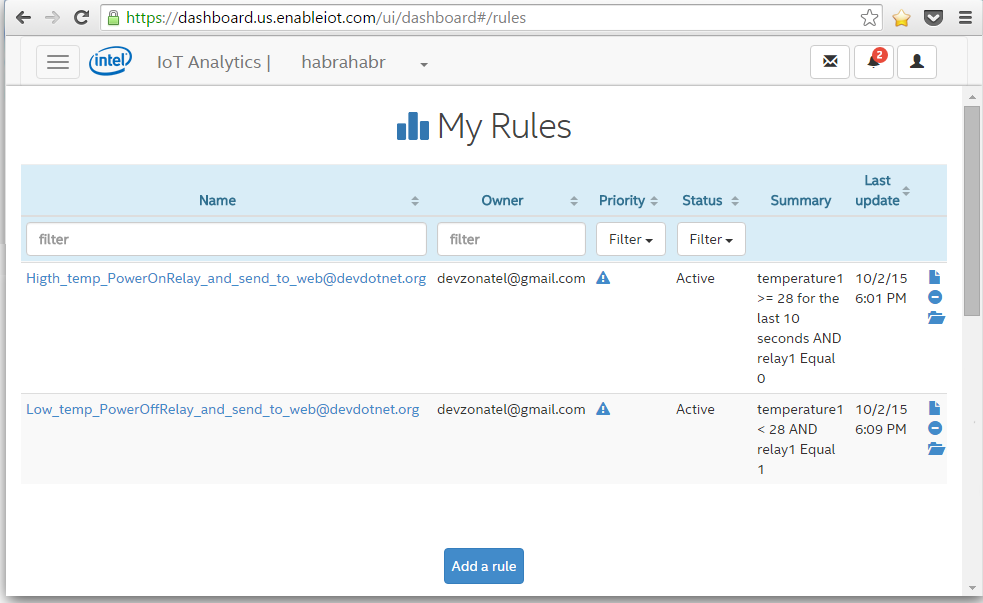This screenshot has height=603, width=983.
Task: Sort by the Status column
Action: tap(735, 201)
